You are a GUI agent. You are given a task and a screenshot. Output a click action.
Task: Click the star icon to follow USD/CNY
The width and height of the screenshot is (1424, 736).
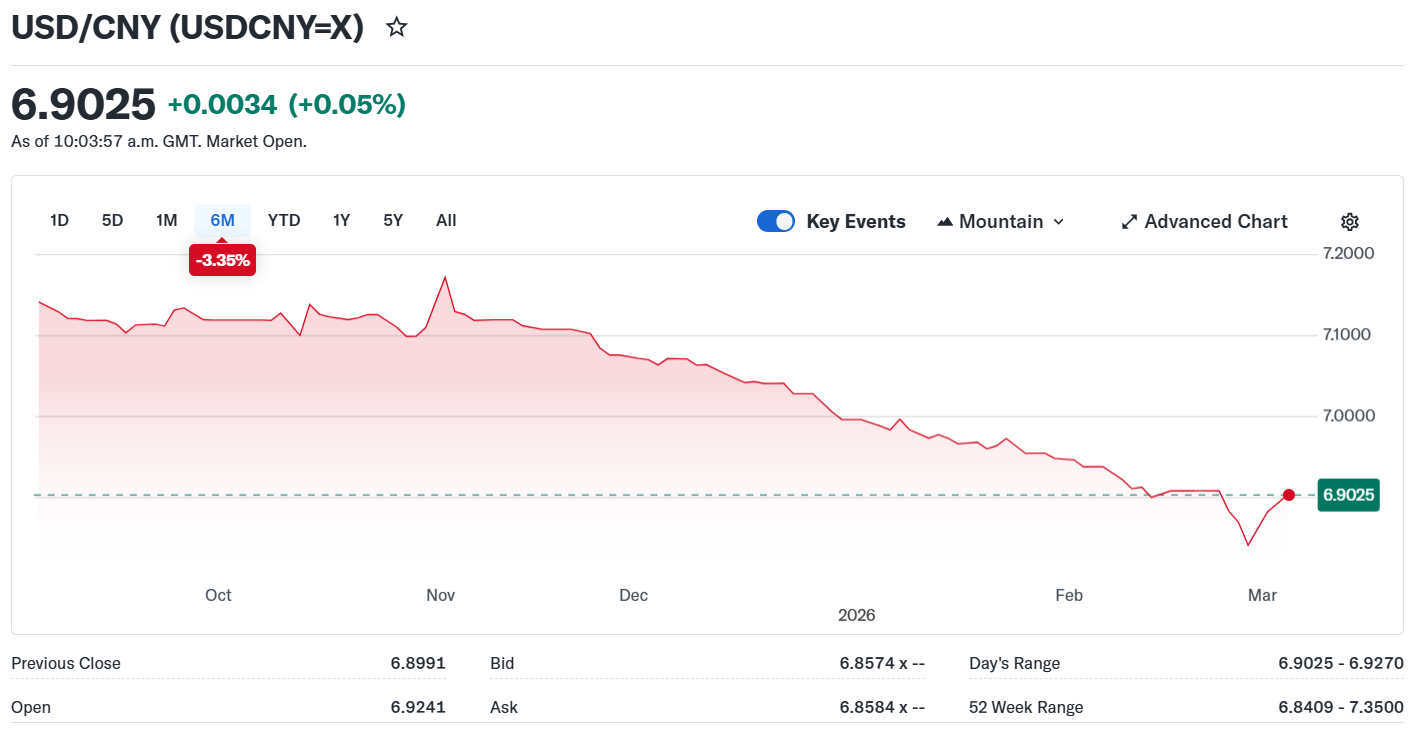point(397,27)
